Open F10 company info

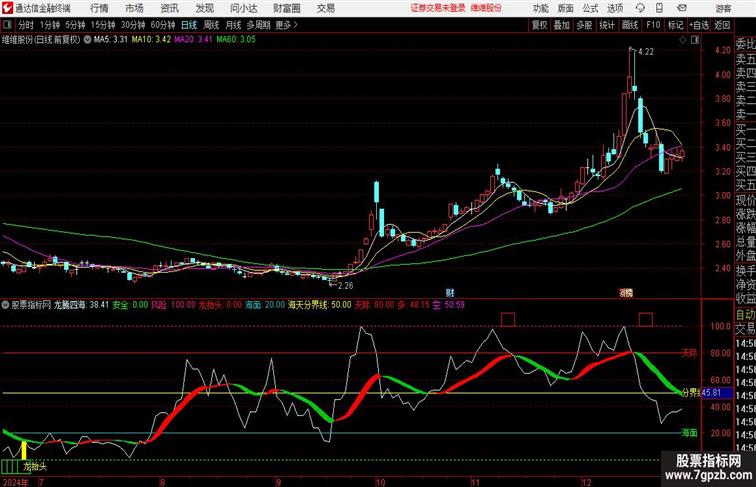653,25
